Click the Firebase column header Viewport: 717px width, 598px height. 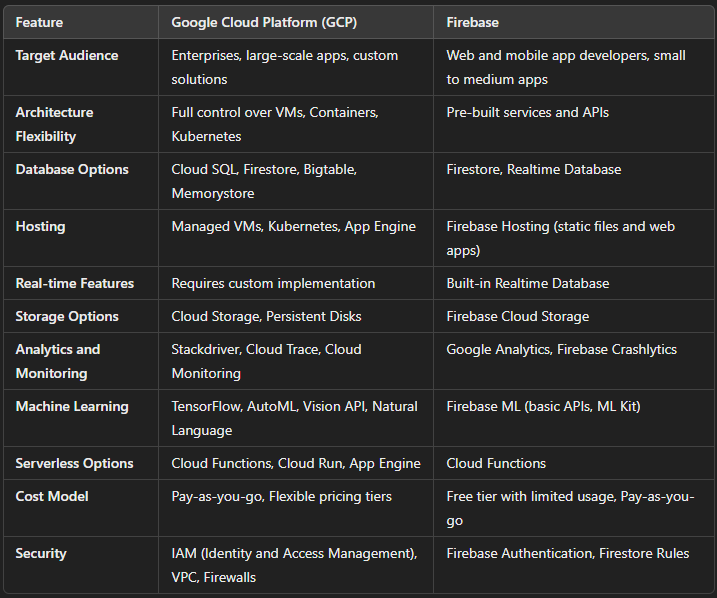pyautogui.click(x=474, y=21)
